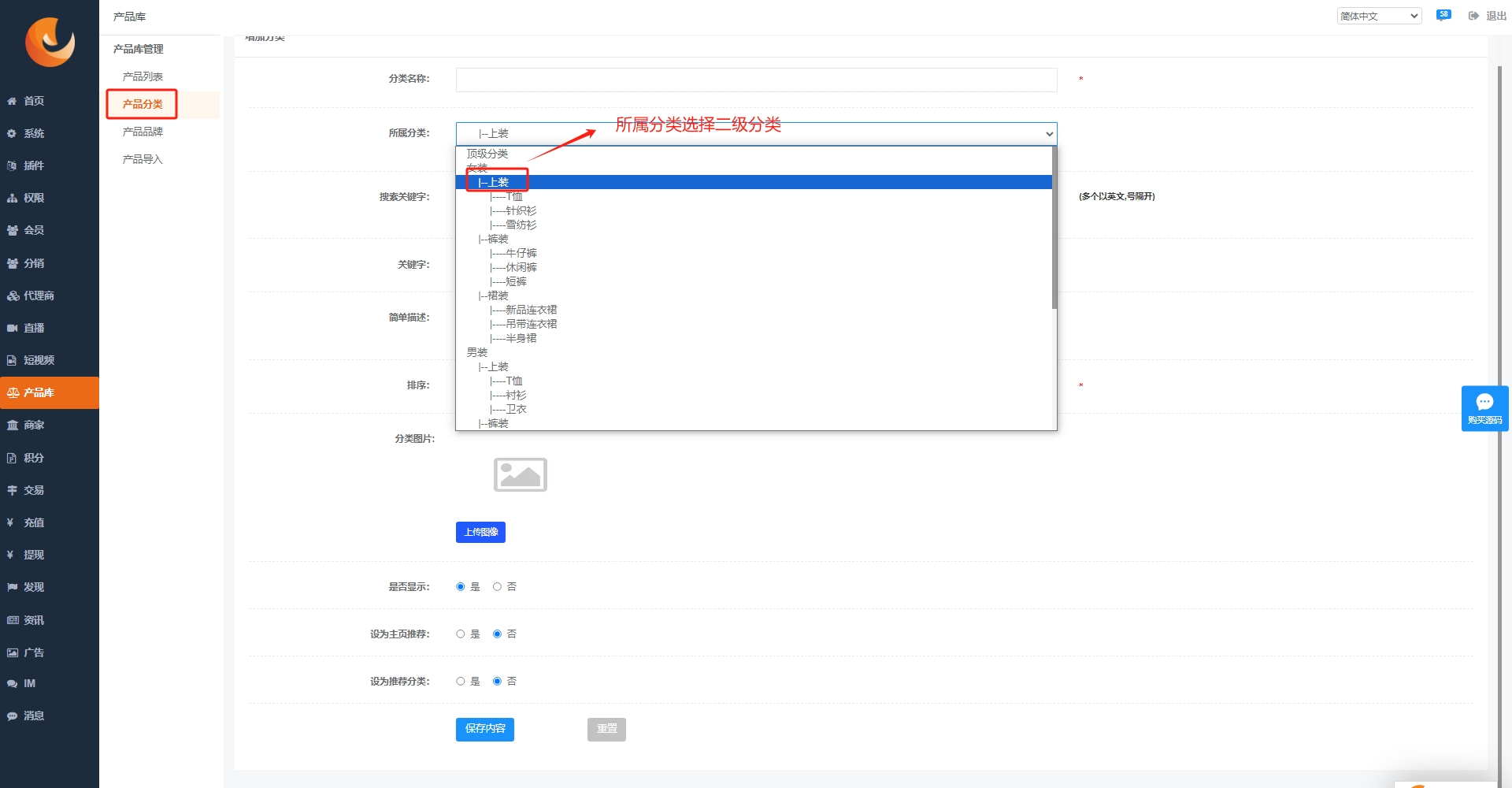
Task: Open the 分销 distribution section
Action: (x=50, y=263)
